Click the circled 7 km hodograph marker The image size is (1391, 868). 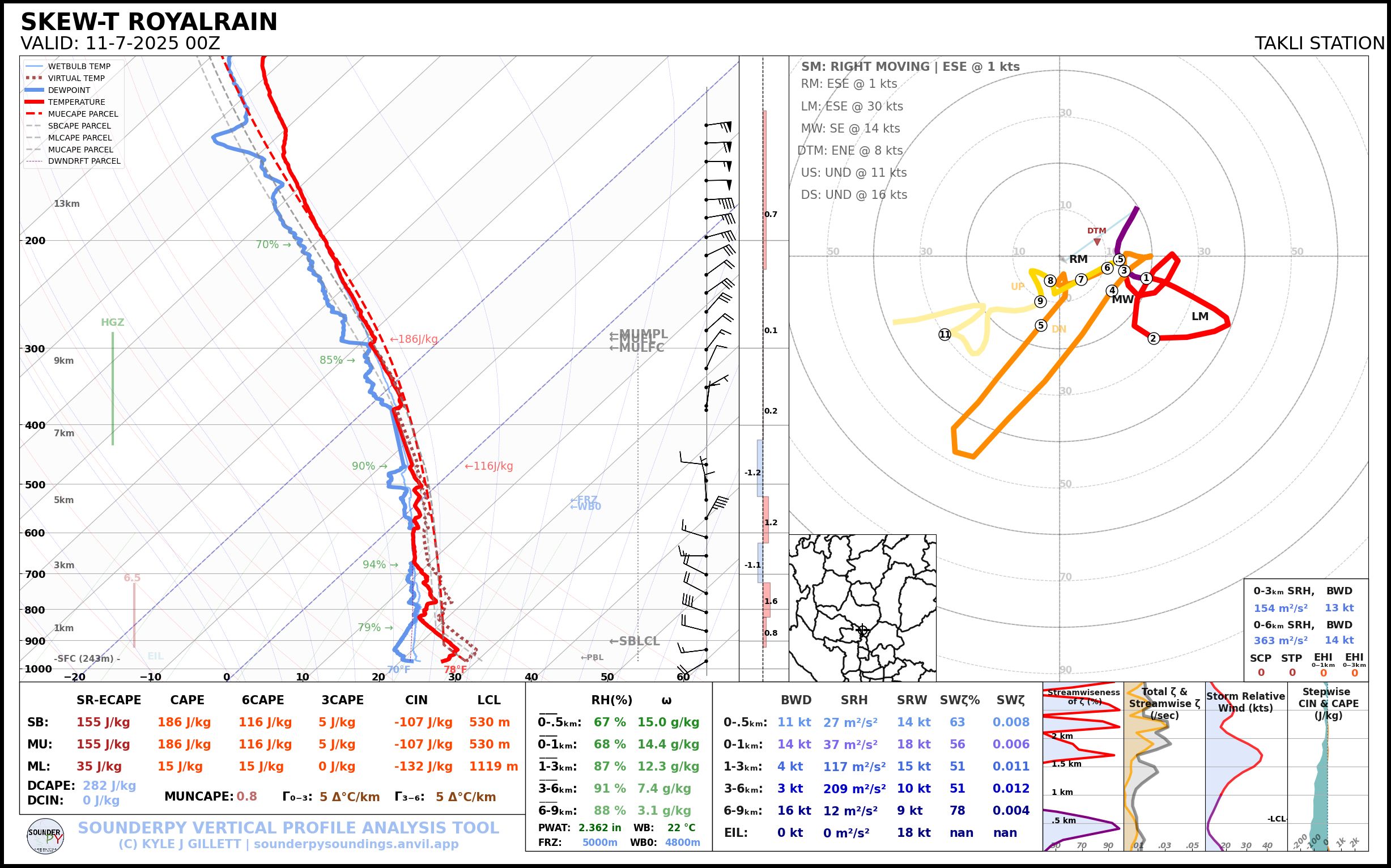tap(1081, 279)
